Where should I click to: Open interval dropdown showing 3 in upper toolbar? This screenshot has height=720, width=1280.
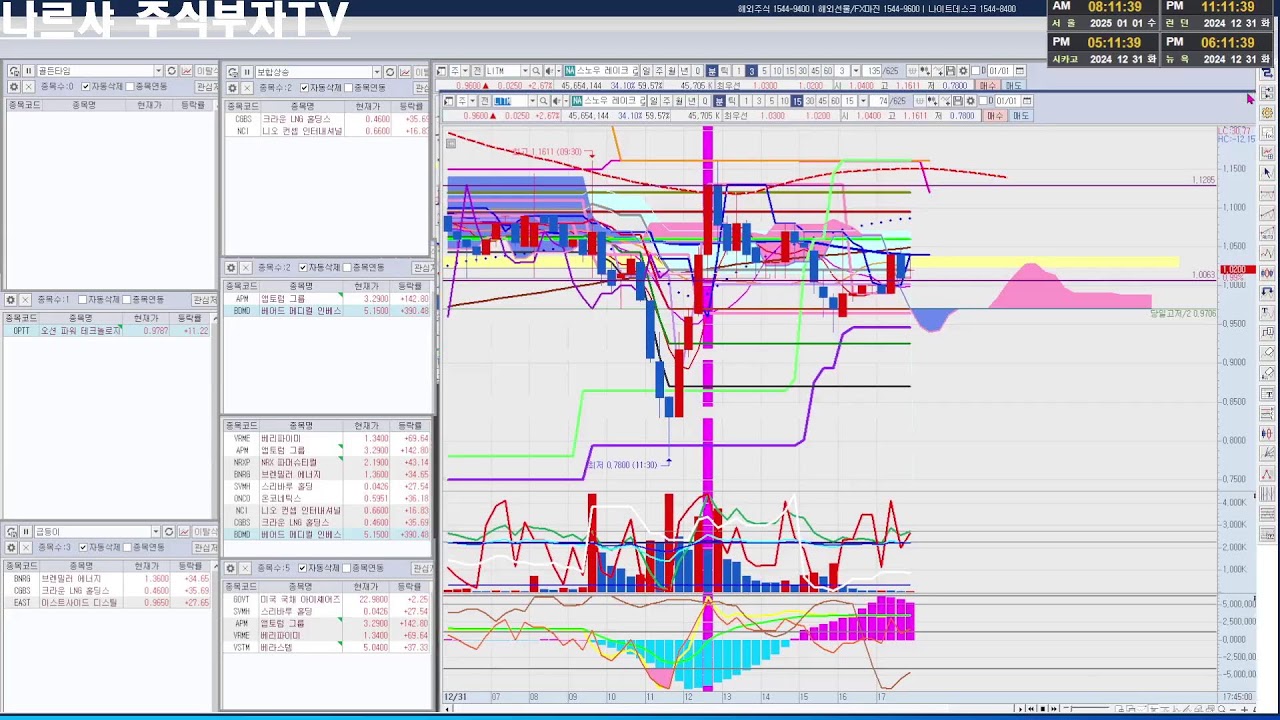tap(854, 71)
